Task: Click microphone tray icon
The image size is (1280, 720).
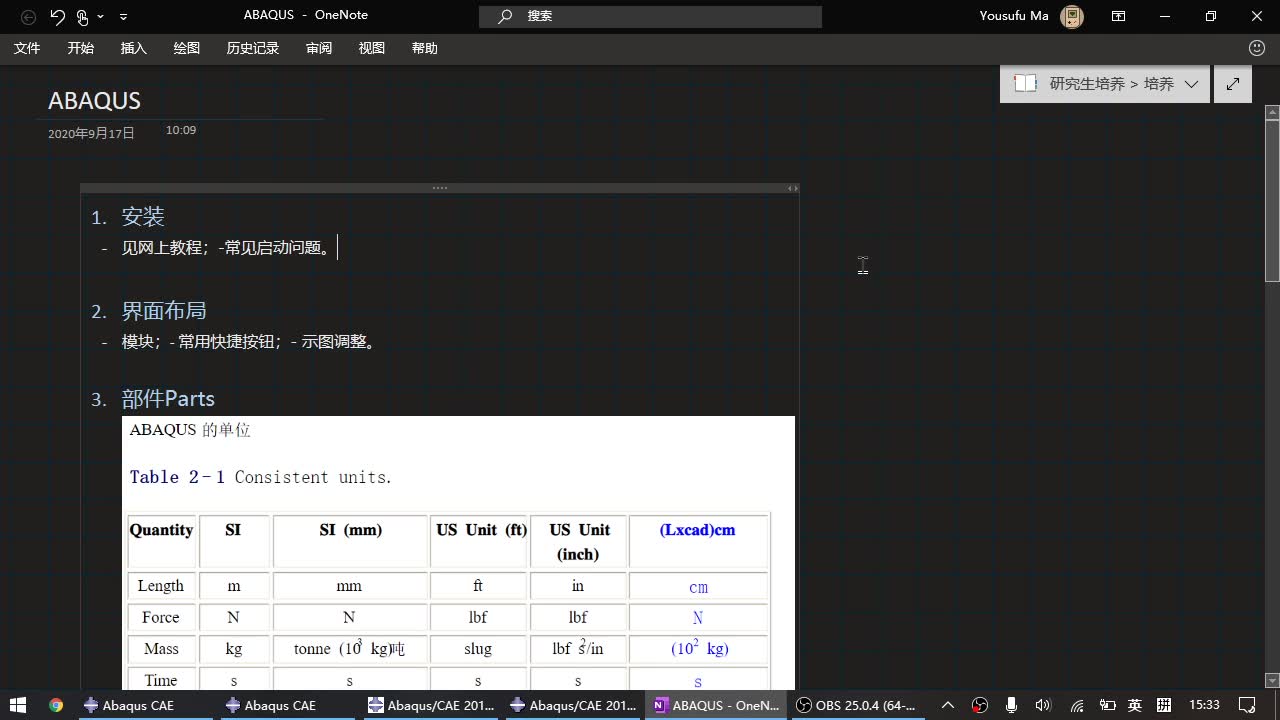Action: coord(1012,705)
